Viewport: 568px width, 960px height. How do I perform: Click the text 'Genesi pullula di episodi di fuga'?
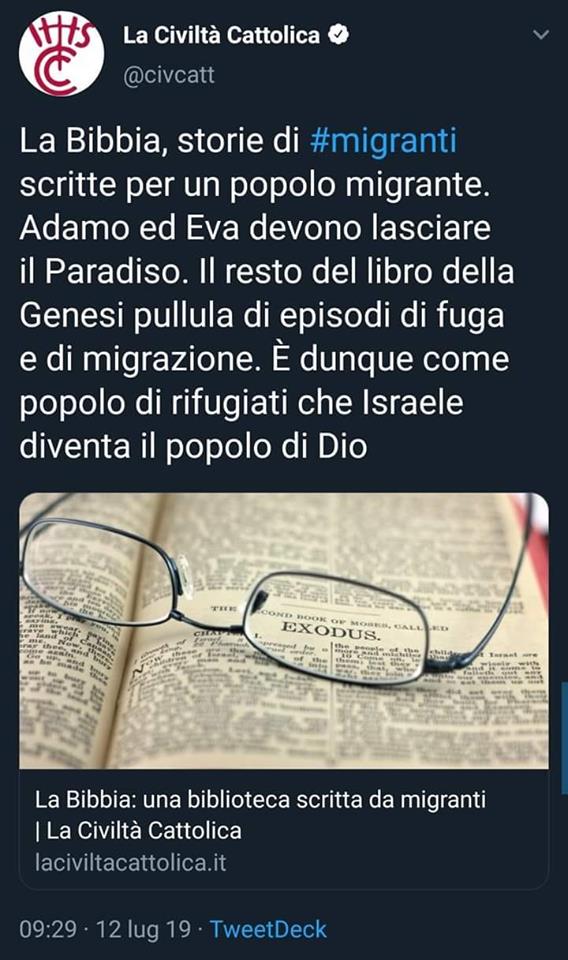click(x=262, y=315)
